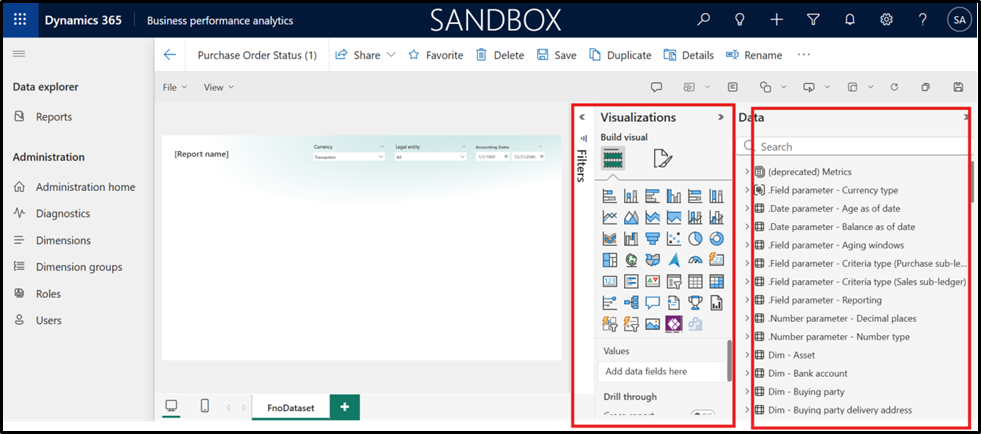Open the Currency dropdown showing Transaction

[348, 157]
